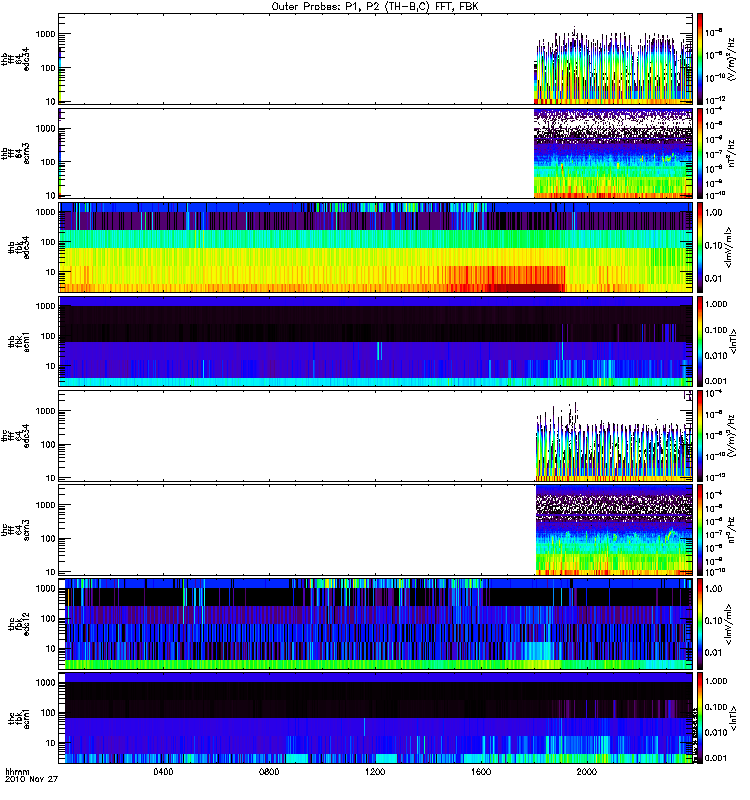Click the 'thc fff 64 edc34' y-axis title

point(16,436)
